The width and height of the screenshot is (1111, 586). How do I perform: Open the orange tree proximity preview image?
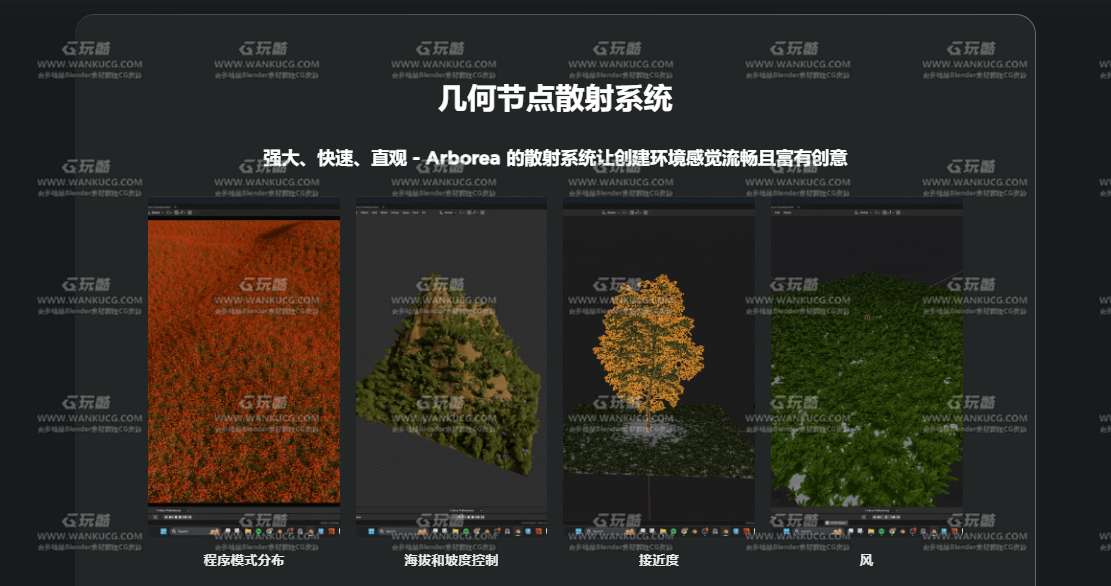pos(659,366)
